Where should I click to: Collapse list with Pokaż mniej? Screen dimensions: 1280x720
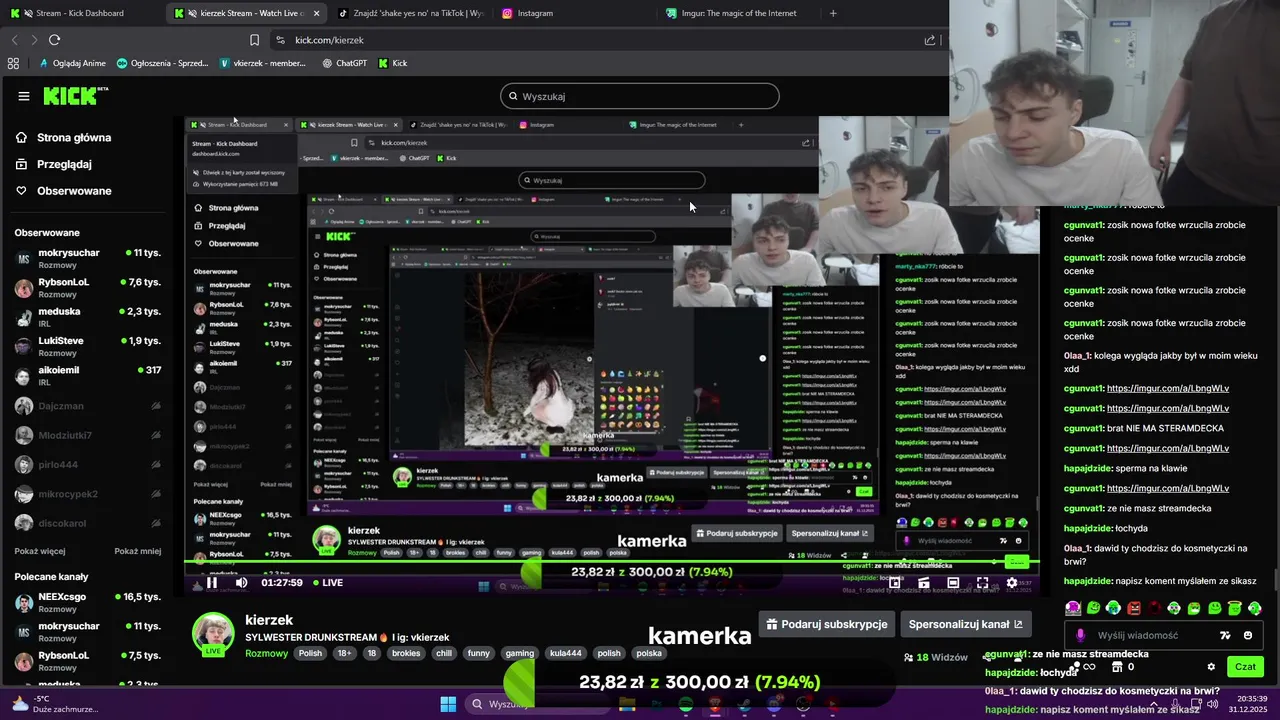[x=137, y=551]
